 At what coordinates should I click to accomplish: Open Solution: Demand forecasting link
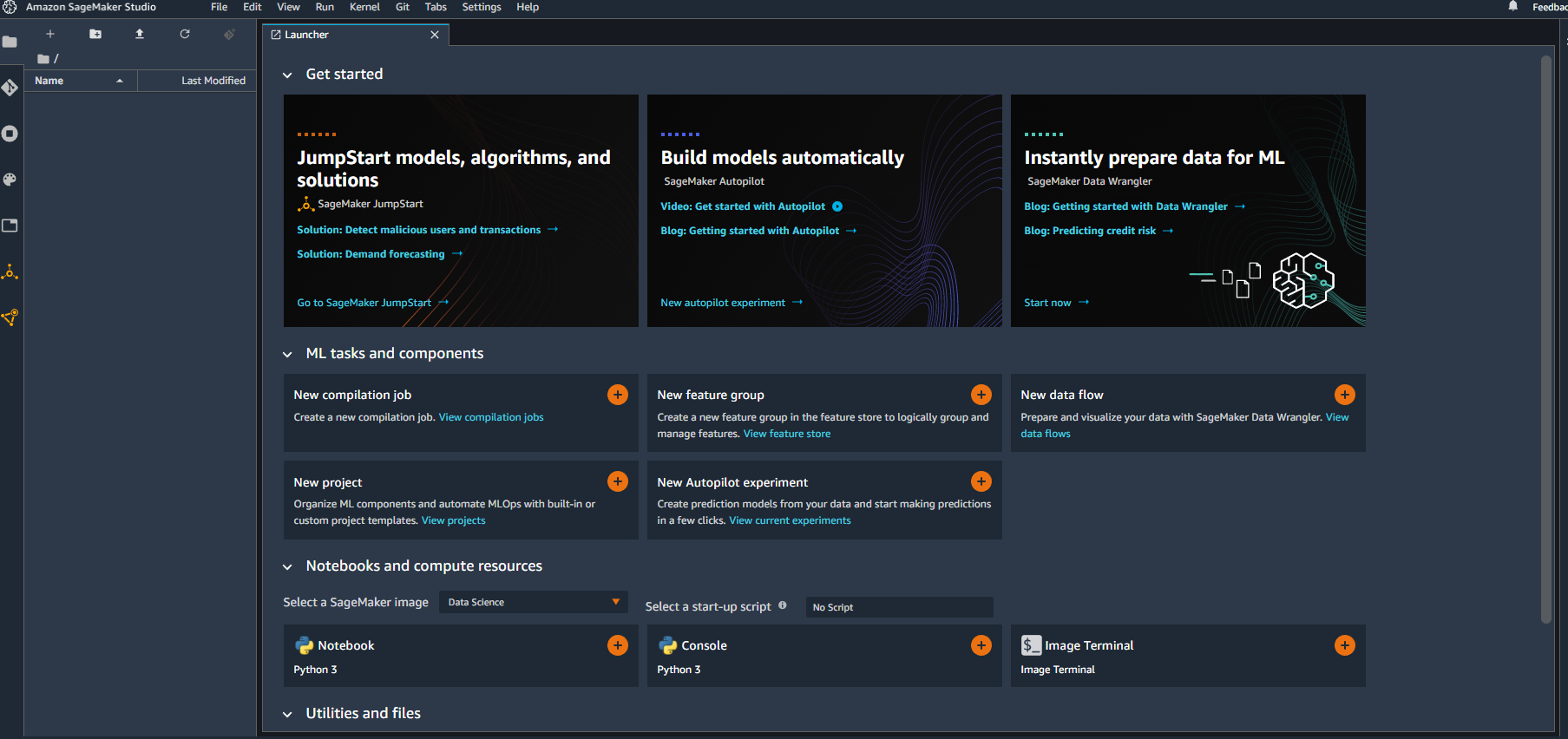click(x=380, y=254)
